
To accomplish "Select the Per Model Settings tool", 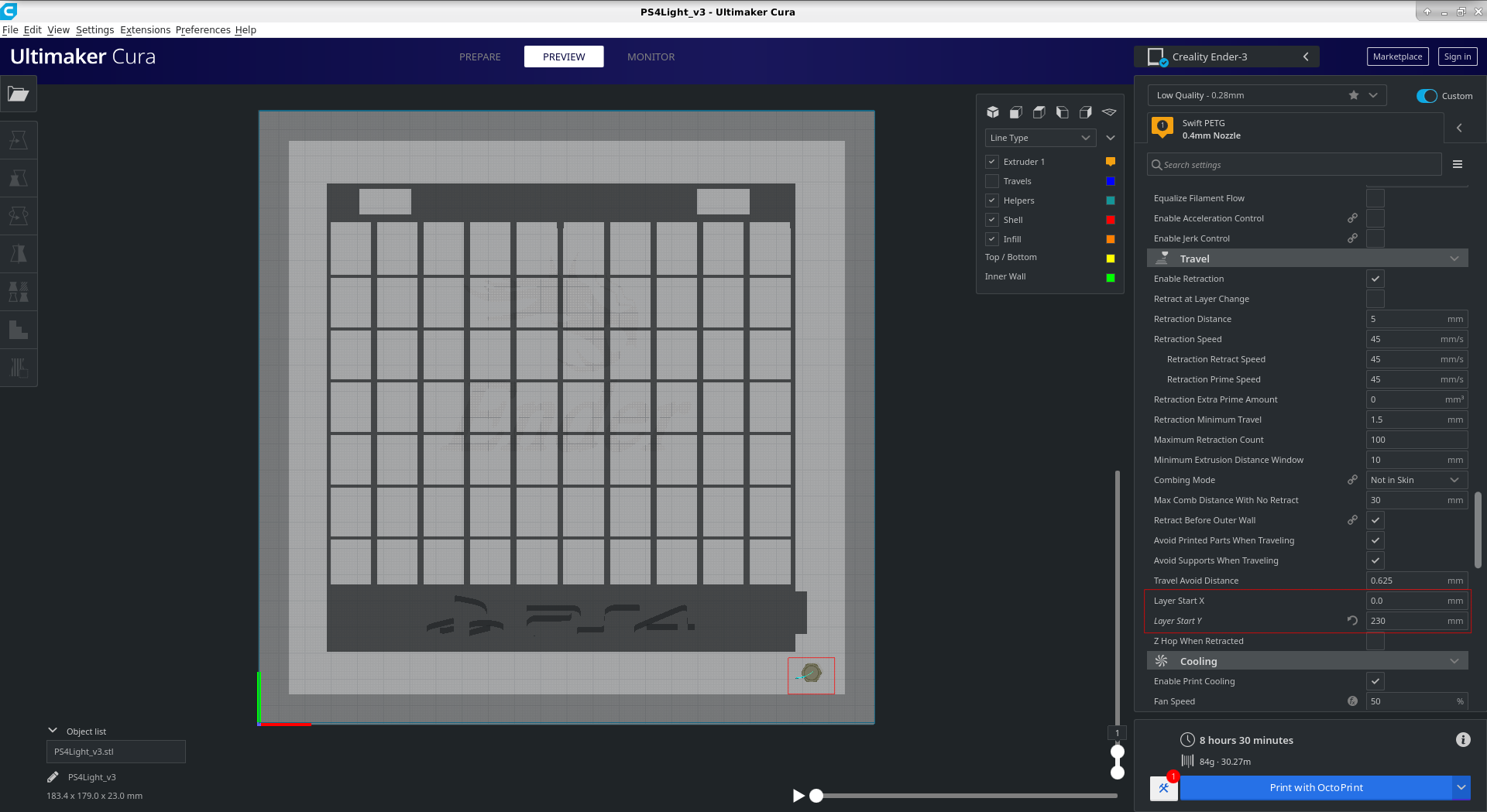I will (19, 292).
